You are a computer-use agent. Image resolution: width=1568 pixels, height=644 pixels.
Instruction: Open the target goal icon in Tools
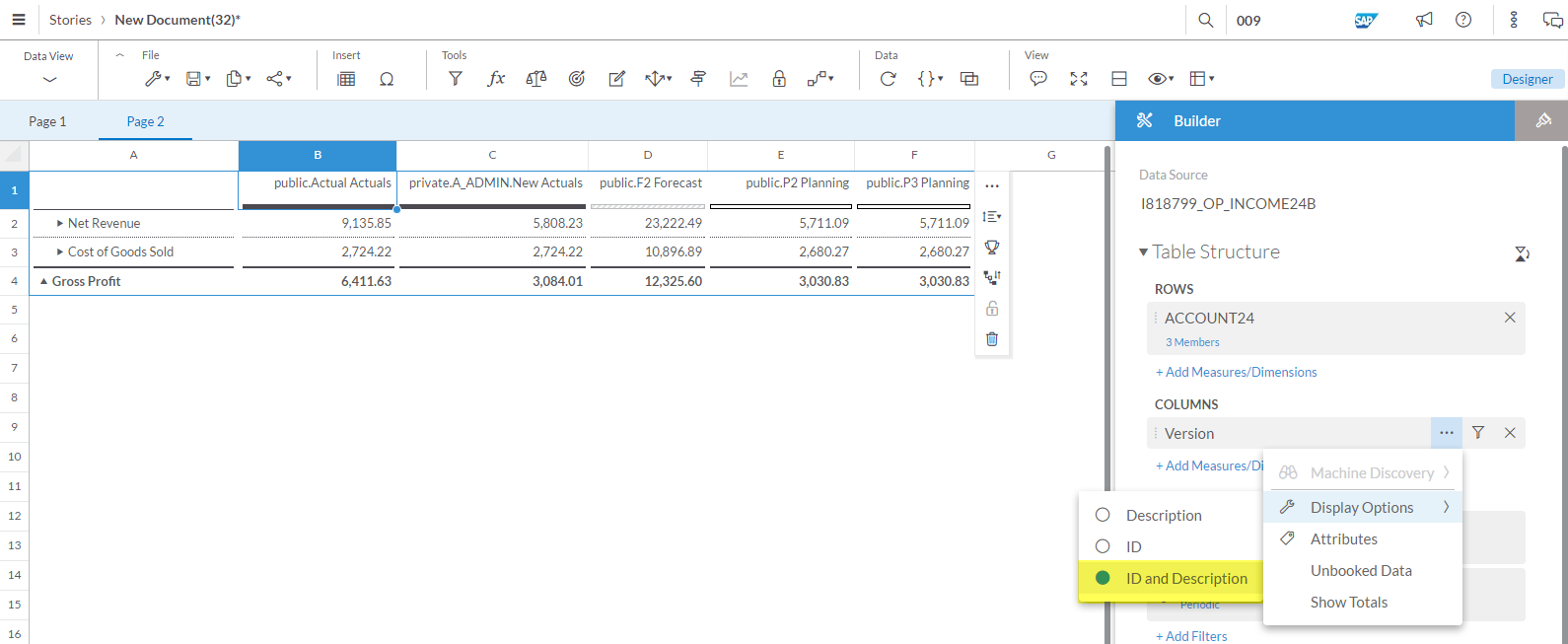point(577,79)
